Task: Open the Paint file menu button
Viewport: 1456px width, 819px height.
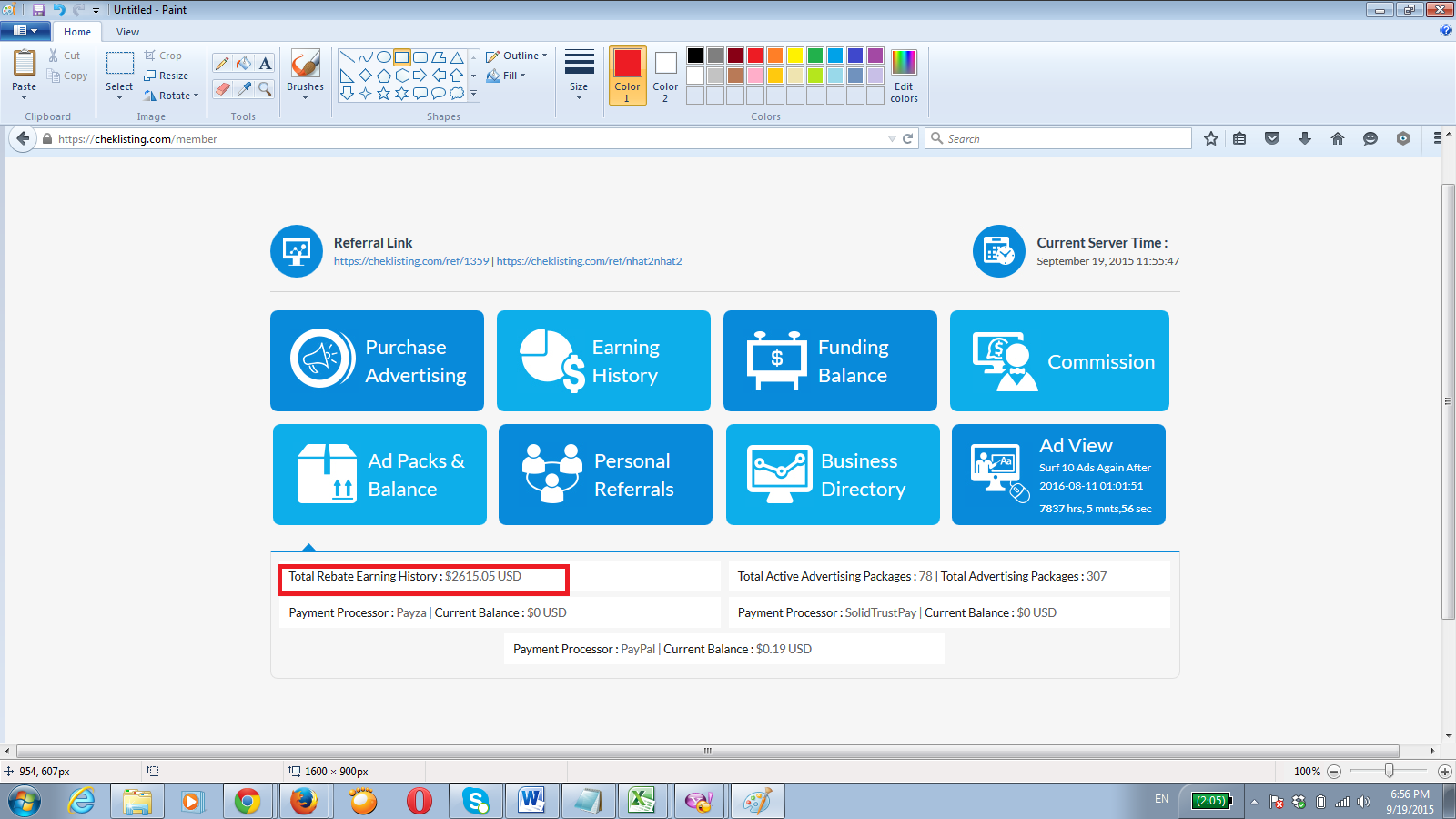Action: (25, 31)
